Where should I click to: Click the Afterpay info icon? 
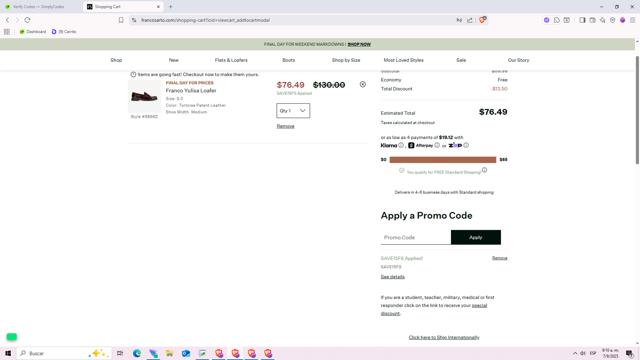437,145
